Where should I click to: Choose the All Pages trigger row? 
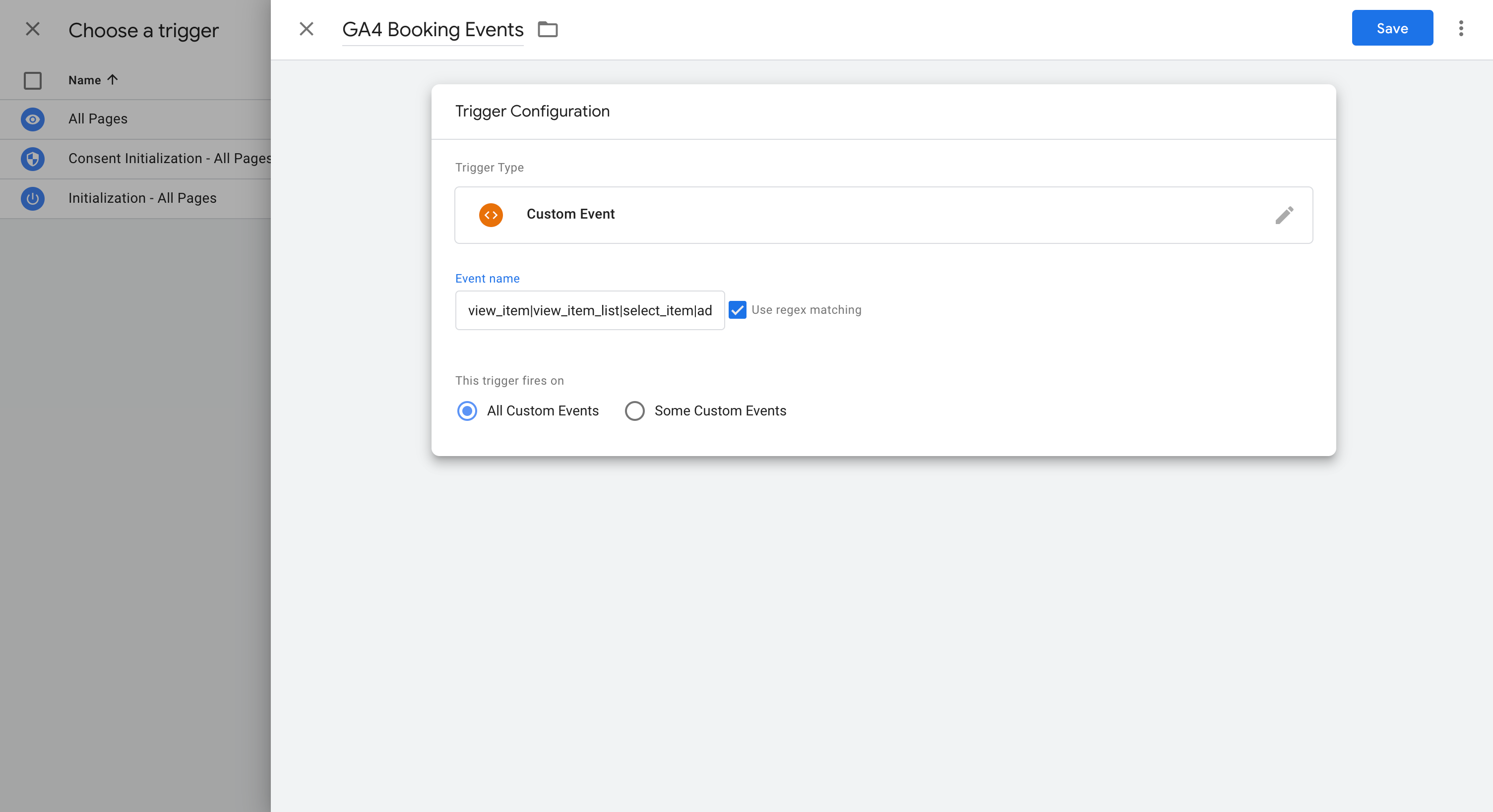[x=135, y=119]
